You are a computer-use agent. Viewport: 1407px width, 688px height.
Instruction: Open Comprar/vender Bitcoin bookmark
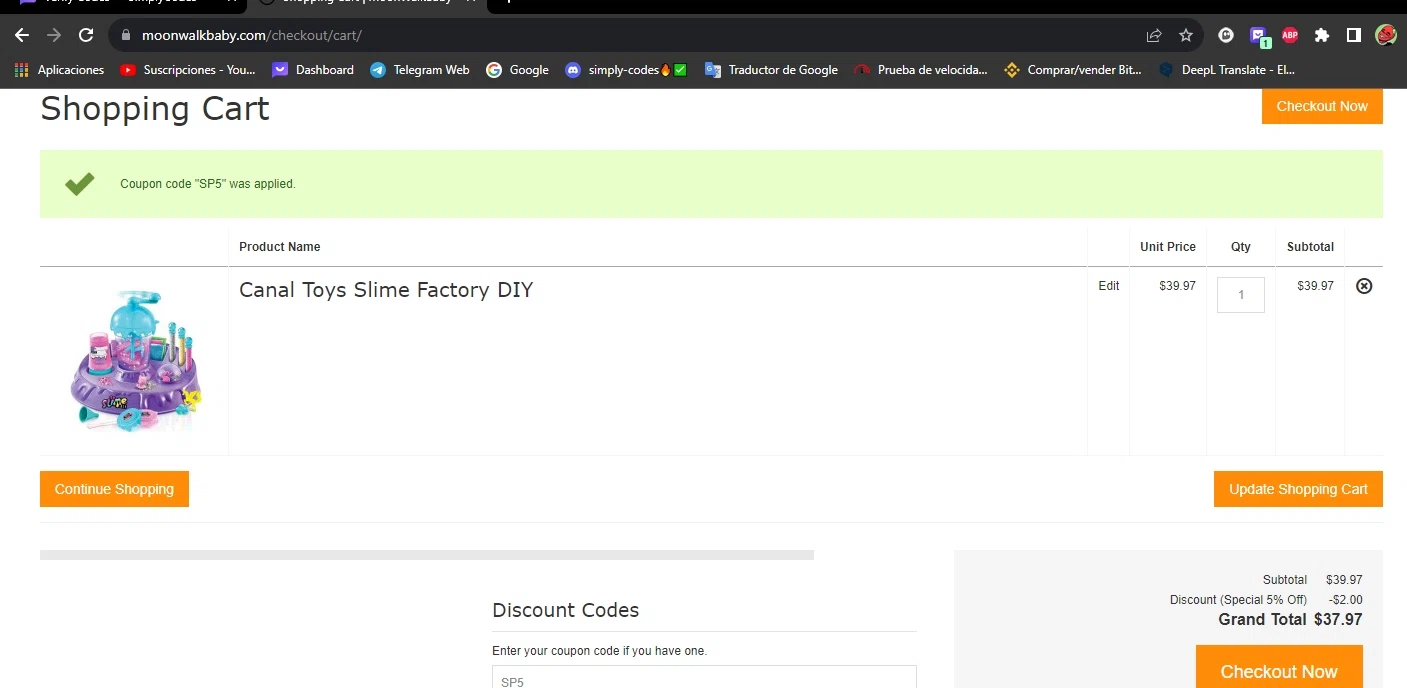(1073, 70)
